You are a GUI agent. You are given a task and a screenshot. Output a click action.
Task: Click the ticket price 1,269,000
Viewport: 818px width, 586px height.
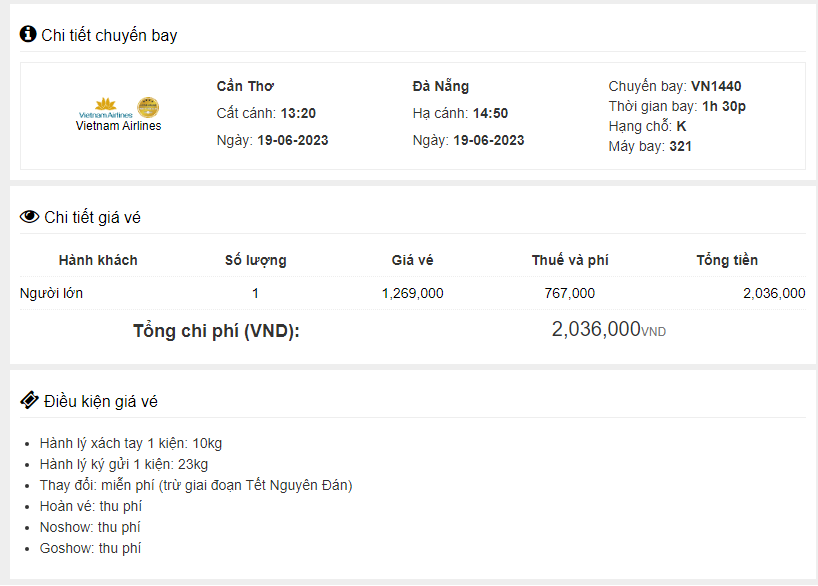(412, 293)
